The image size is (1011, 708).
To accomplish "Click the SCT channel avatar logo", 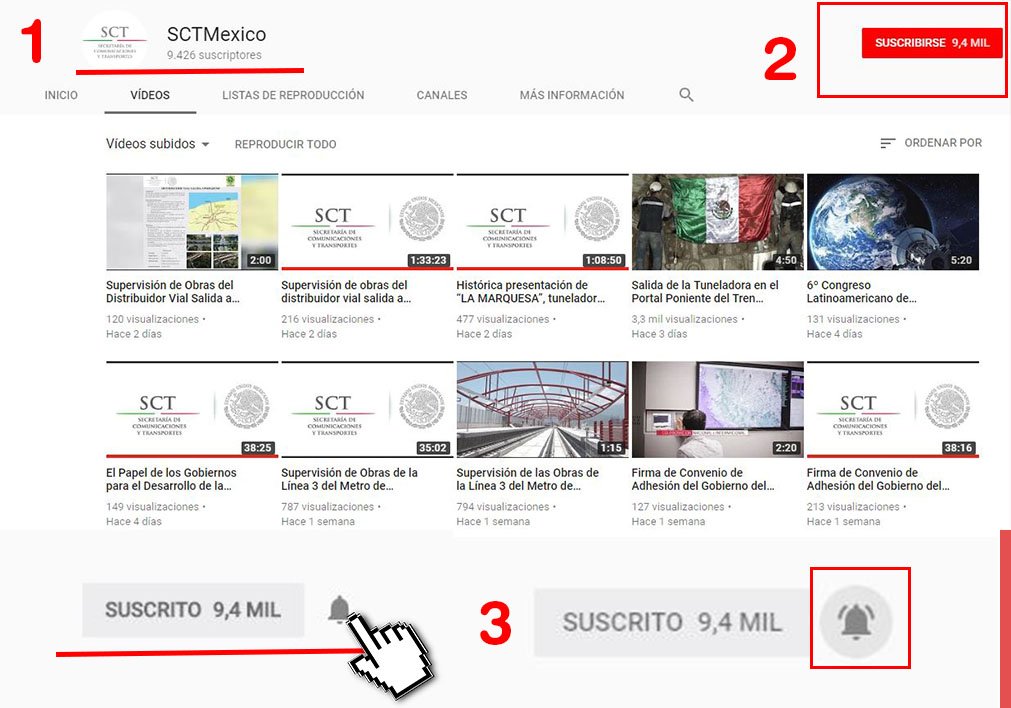I will pos(115,42).
